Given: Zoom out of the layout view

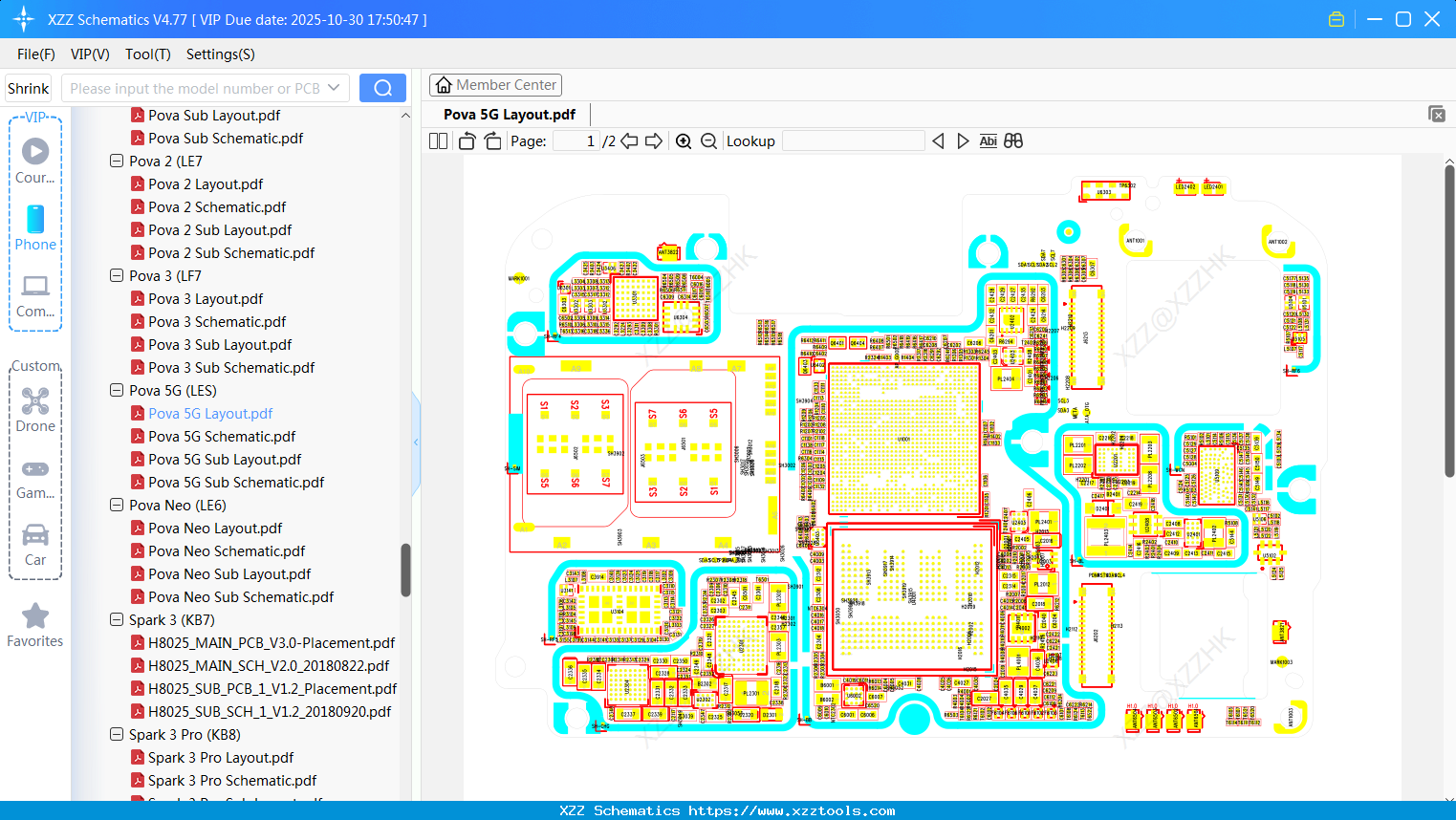Looking at the screenshot, I should 708,140.
